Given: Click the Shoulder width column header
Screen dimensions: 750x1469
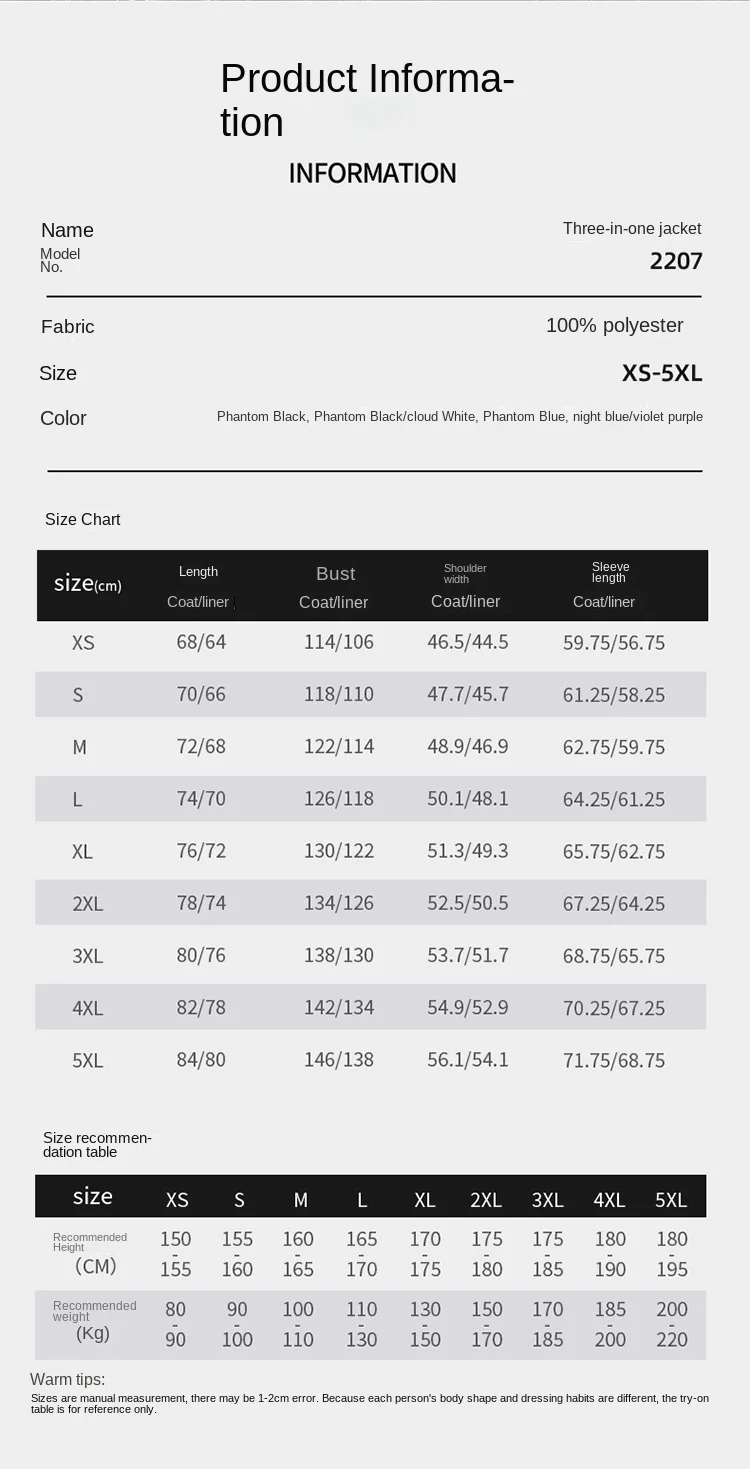Looking at the screenshot, I should point(465,573).
